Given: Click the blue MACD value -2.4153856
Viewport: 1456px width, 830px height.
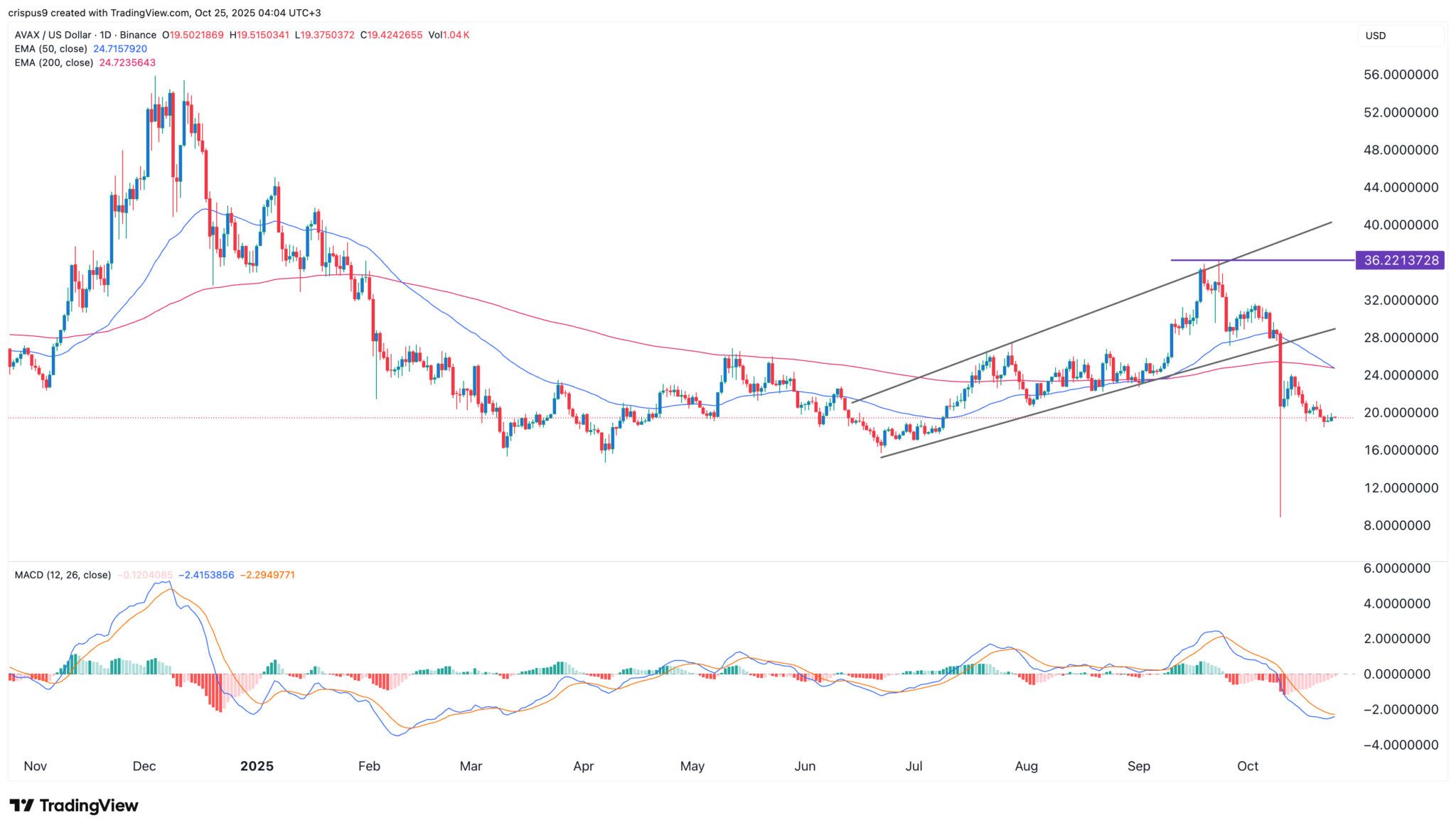Looking at the screenshot, I should pyautogui.click(x=206, y=575).
